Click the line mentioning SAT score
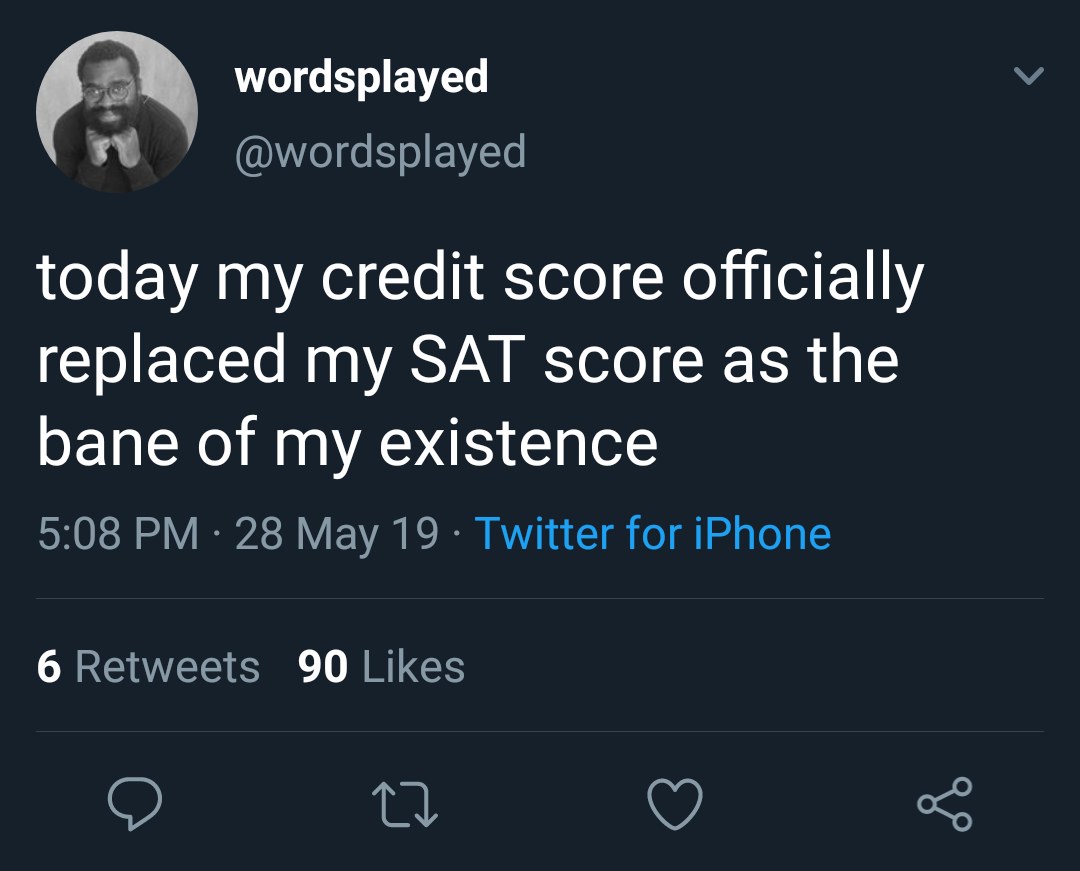Image resolution: width=1080 pixels, height=871 pixels. [x=468, y=360]
